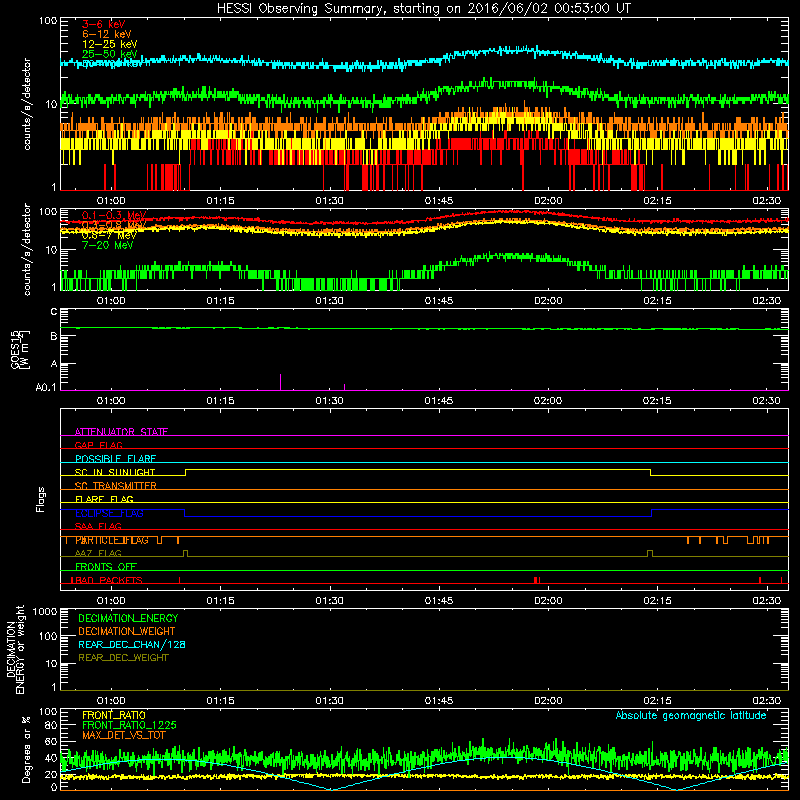Click the red BAD_PACKETS label
The height and width of the screenshot is (800, 800).
pyautogui.click(x=107, y=580)
